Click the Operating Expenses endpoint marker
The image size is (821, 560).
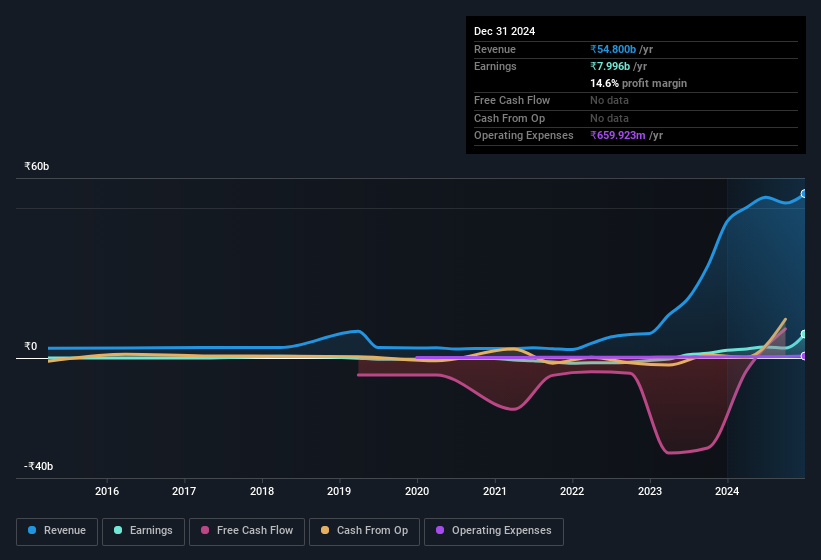point(804,356)
